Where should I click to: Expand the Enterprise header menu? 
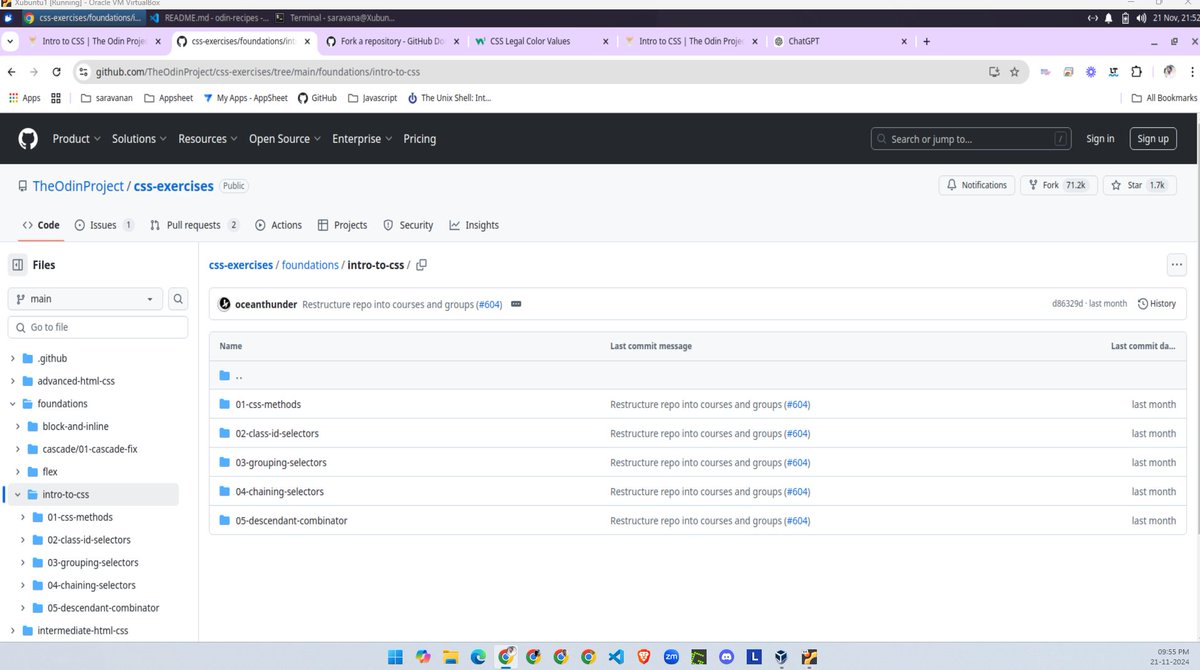(362, 139)
